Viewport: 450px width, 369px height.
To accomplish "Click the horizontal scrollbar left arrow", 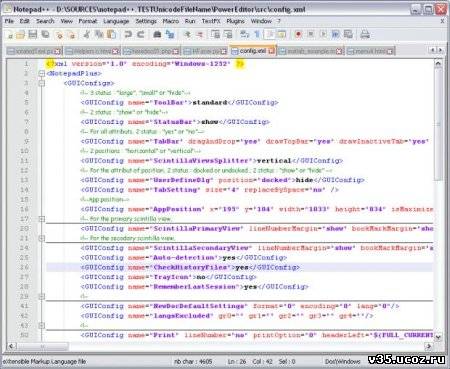I will (x=11, y=346).
